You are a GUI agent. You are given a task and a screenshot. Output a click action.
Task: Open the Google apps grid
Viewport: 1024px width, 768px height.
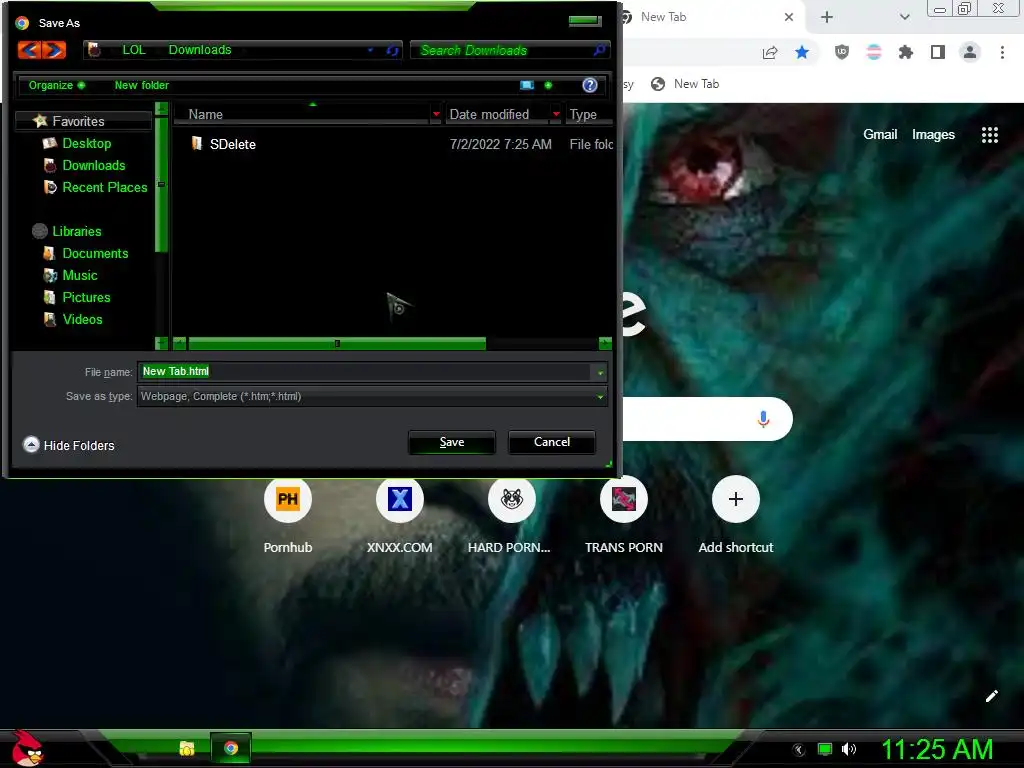(x=990, y=135)
